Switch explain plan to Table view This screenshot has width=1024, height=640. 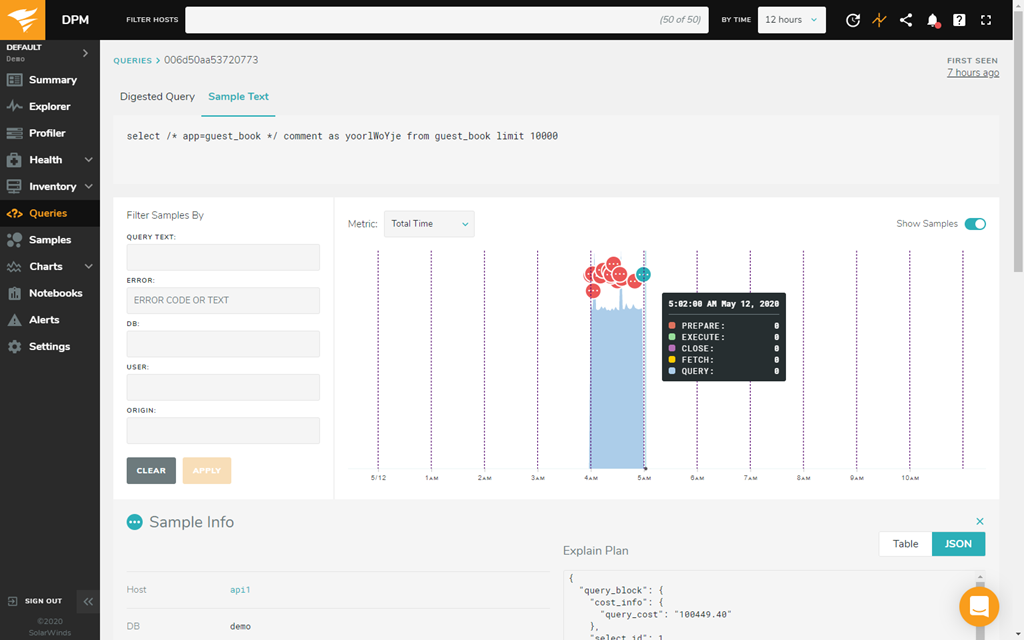point(905,544)
